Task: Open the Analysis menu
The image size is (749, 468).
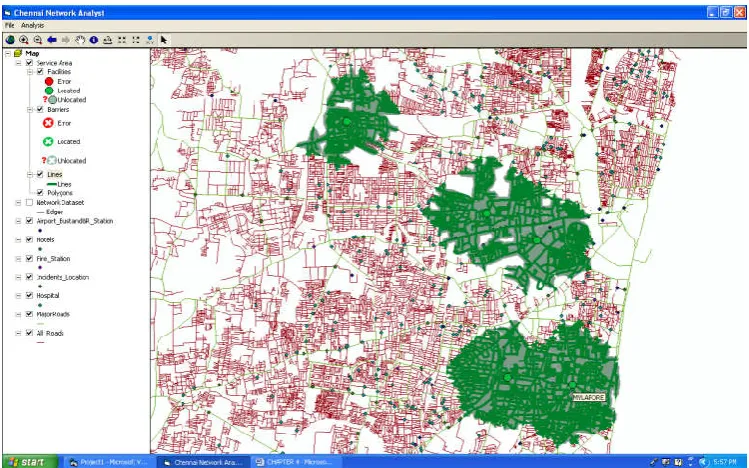Action: pyautogui.click(x=32, y=25)
